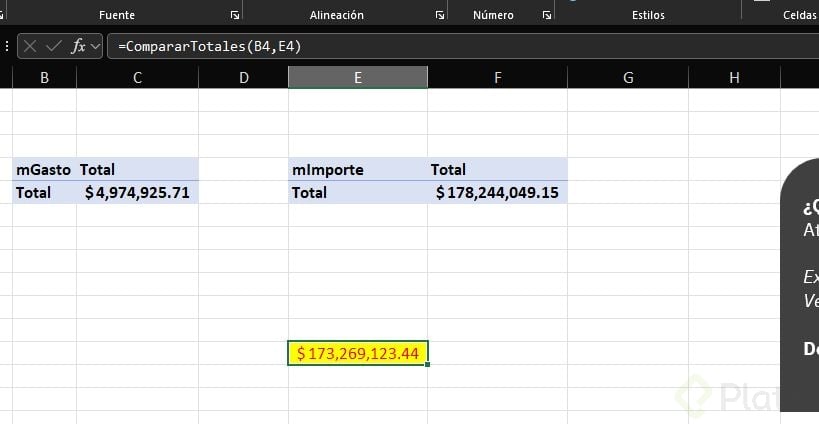Viewport: 819px width, 424px height.
Task: Open Número dialog launcher
Action: click(x=546, y=15)
